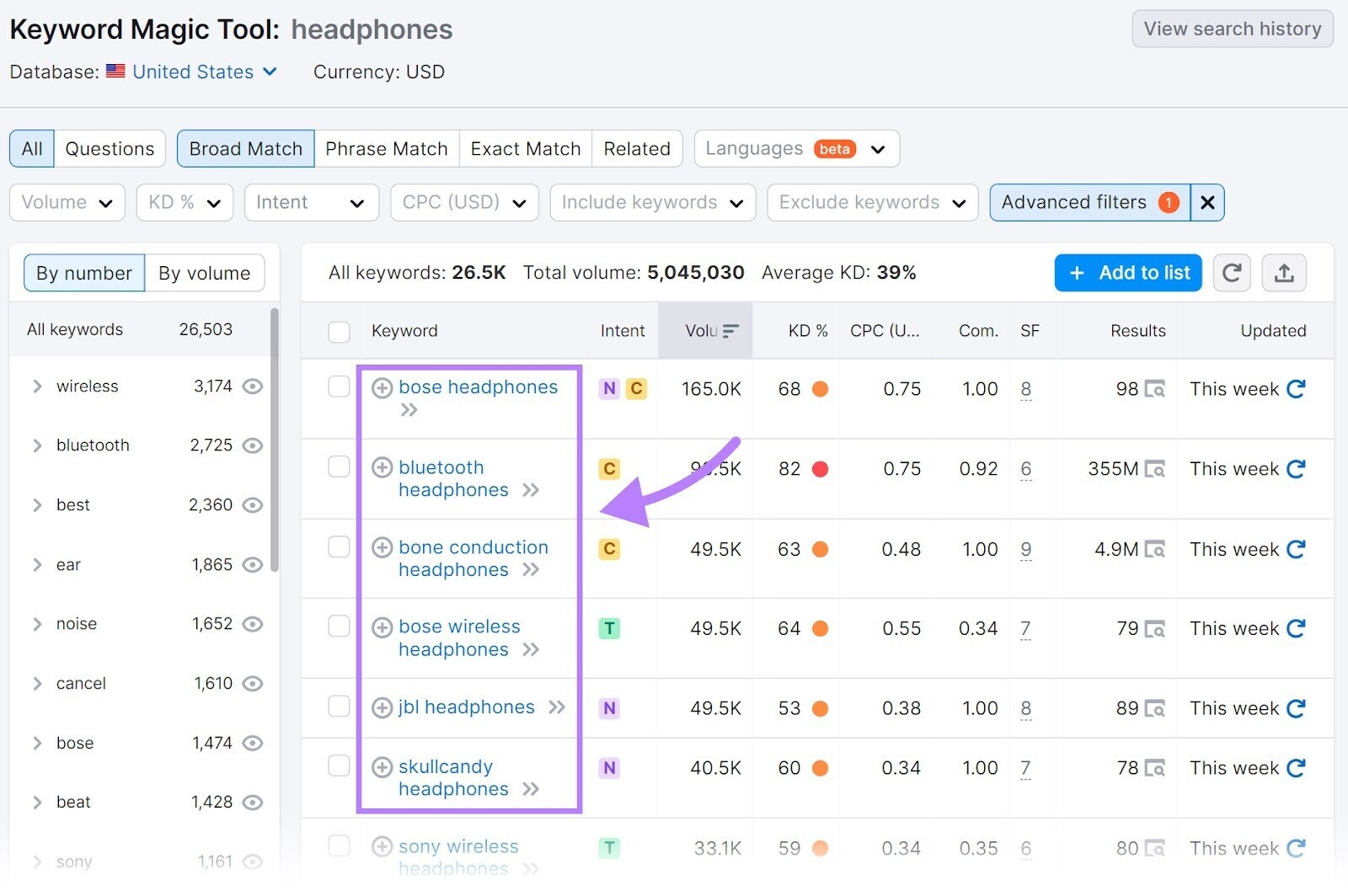Screen dimensions: 1348x896
Task: Refresh the keyword results list
Action: coord(1231,273)
